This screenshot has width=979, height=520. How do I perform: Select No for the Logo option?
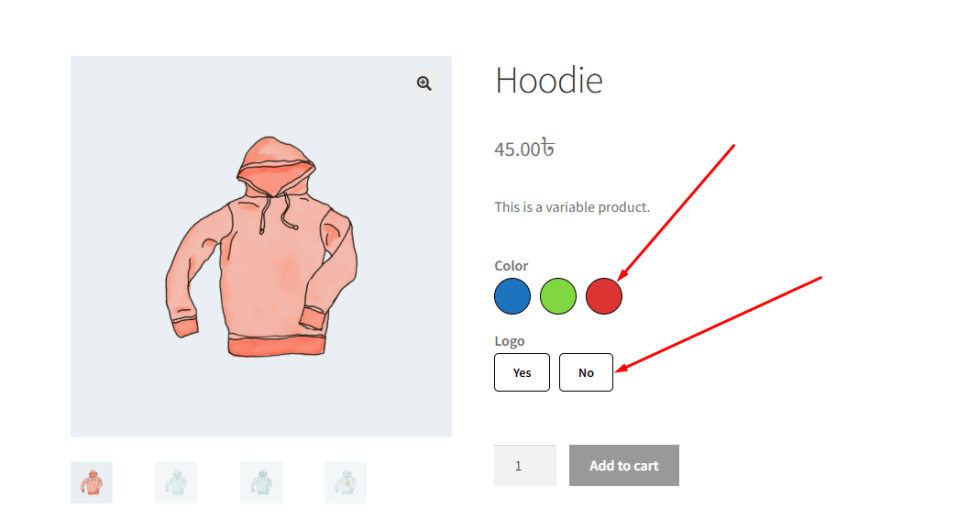586,373
